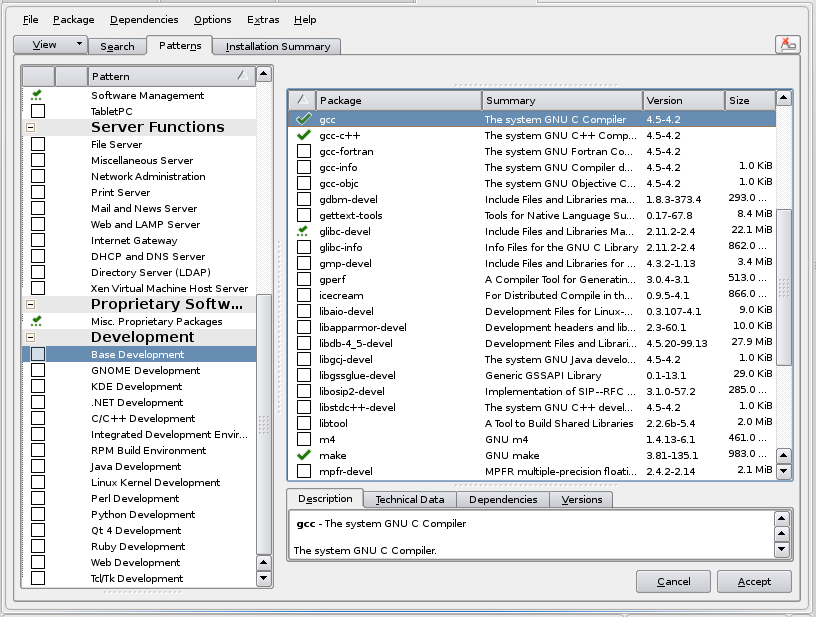Click the Software Management pattern status icon
Image resolution: width=816 pixels, height=617 pixels.
[36, 95]
